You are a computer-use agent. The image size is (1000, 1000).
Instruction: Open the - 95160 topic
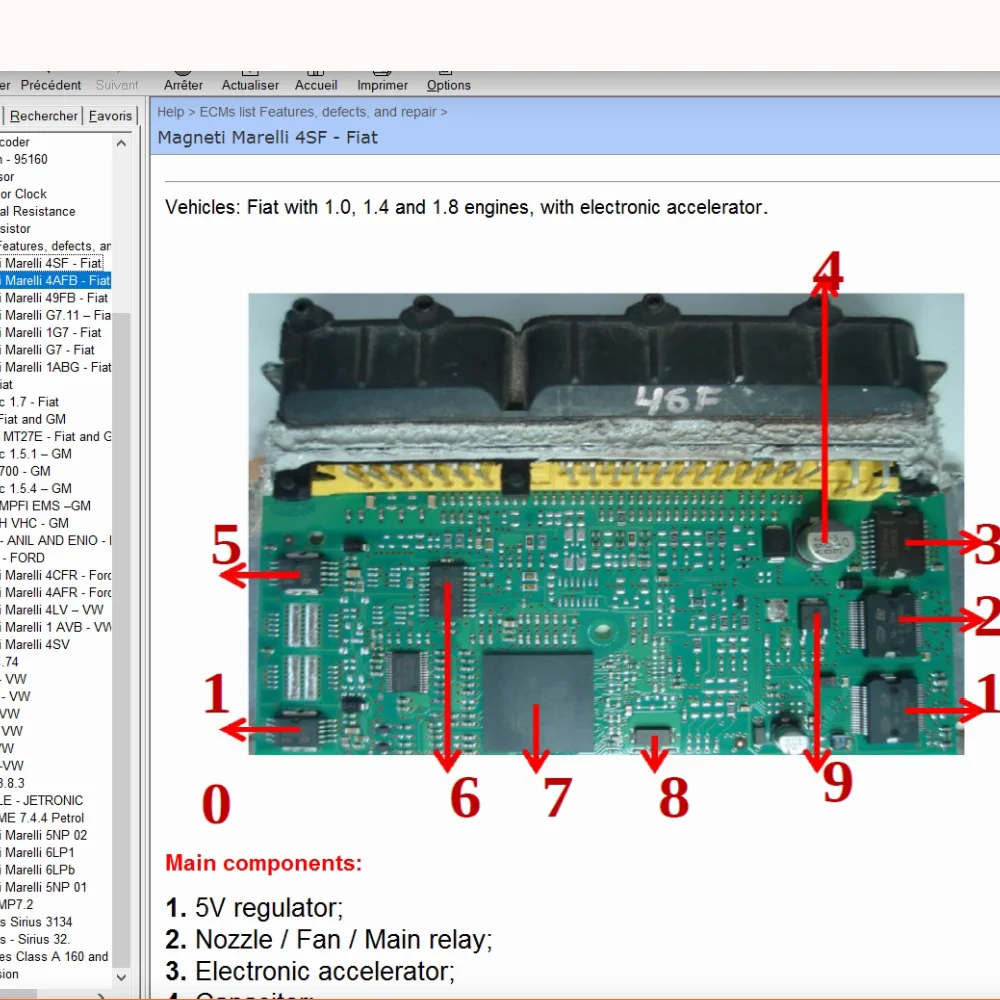[x=24, y=159]
